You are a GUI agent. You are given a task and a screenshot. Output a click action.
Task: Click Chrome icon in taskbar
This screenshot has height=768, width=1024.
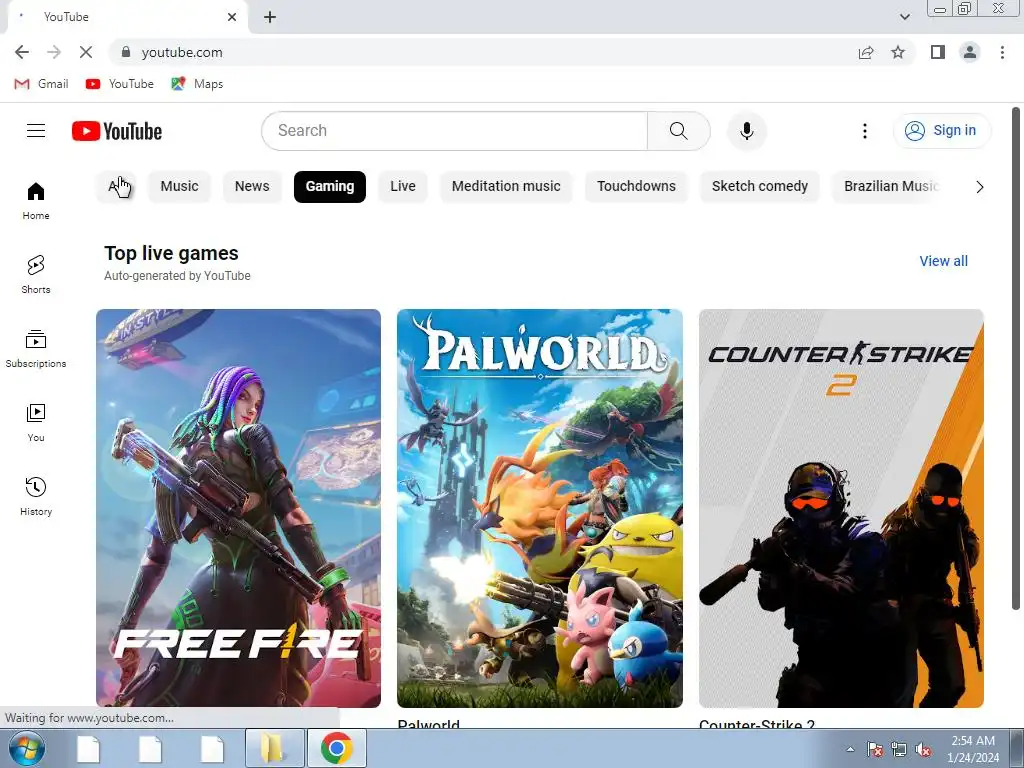(336, 749)
